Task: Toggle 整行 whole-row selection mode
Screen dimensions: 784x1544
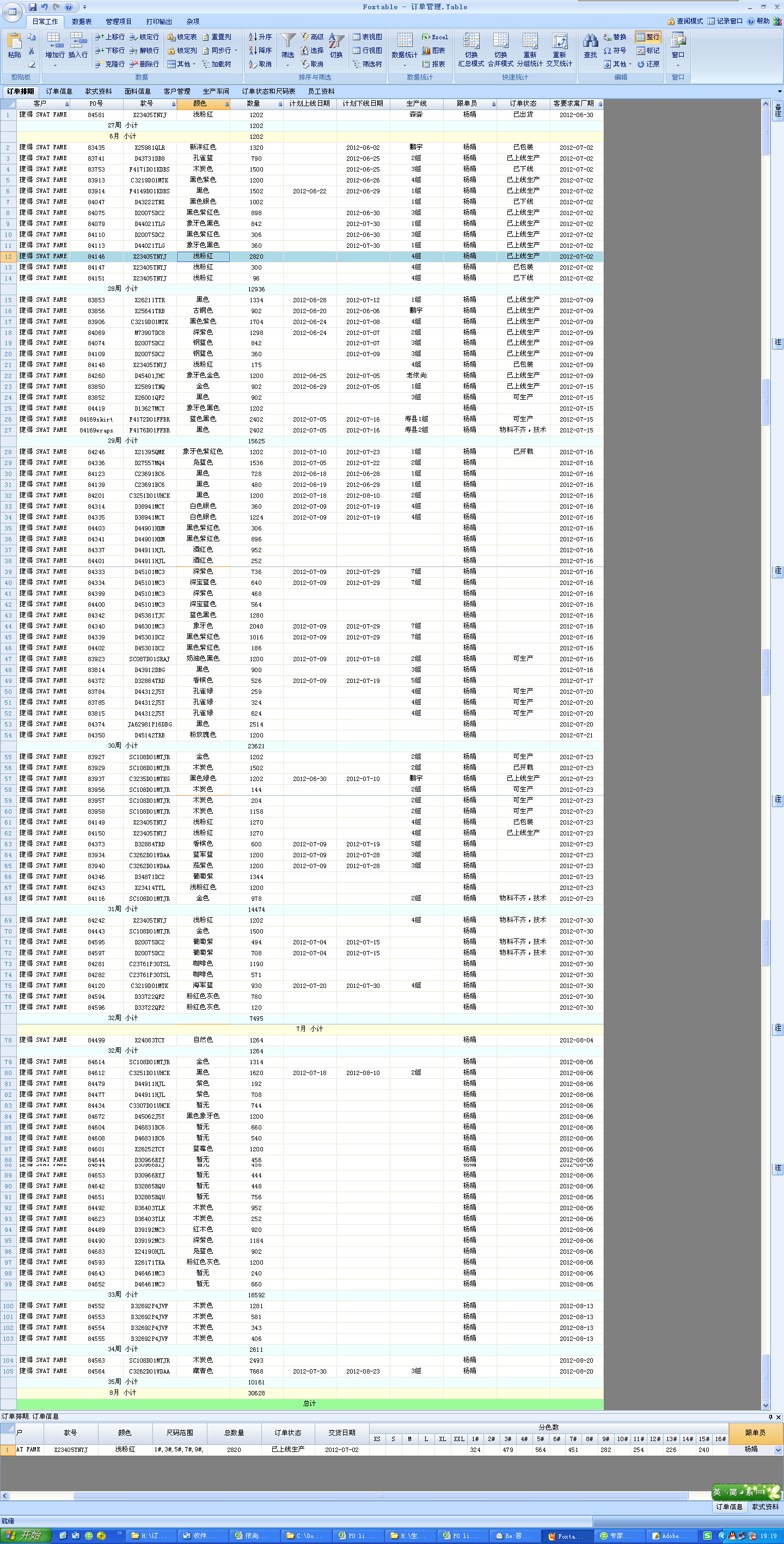Action: click(648, 36)
